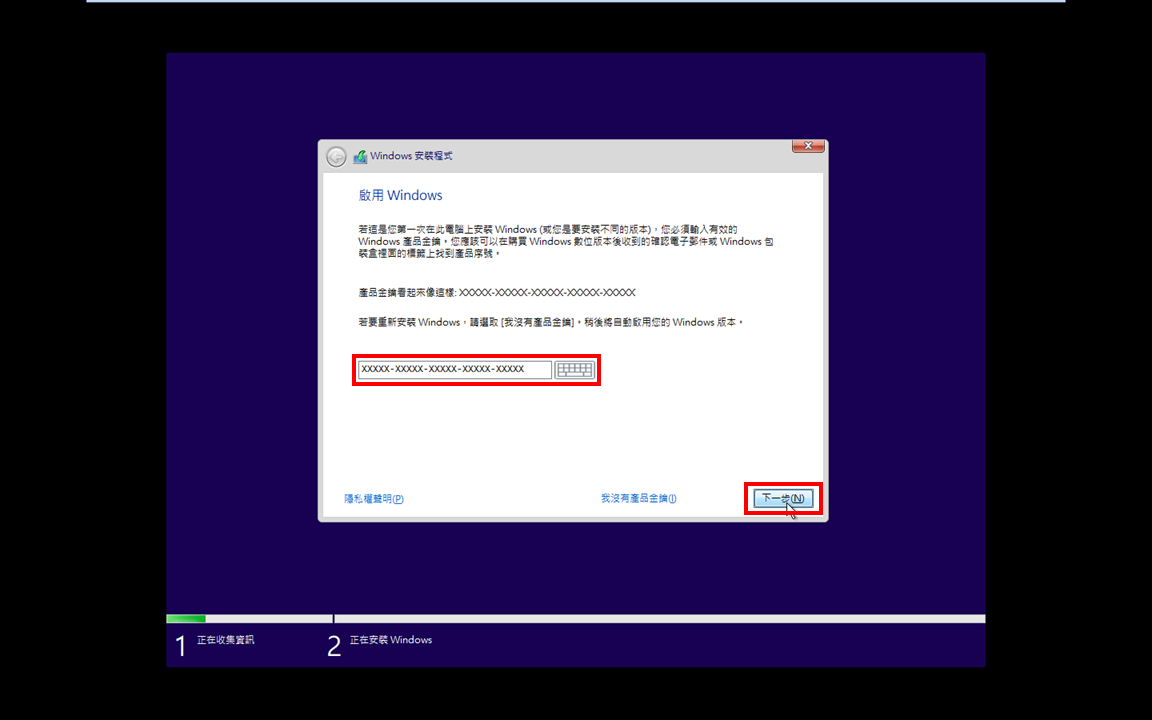Open the 隱私權聲明(P) privacy statement link
This screenshot has height=720, width=1152.
point(374,499)
